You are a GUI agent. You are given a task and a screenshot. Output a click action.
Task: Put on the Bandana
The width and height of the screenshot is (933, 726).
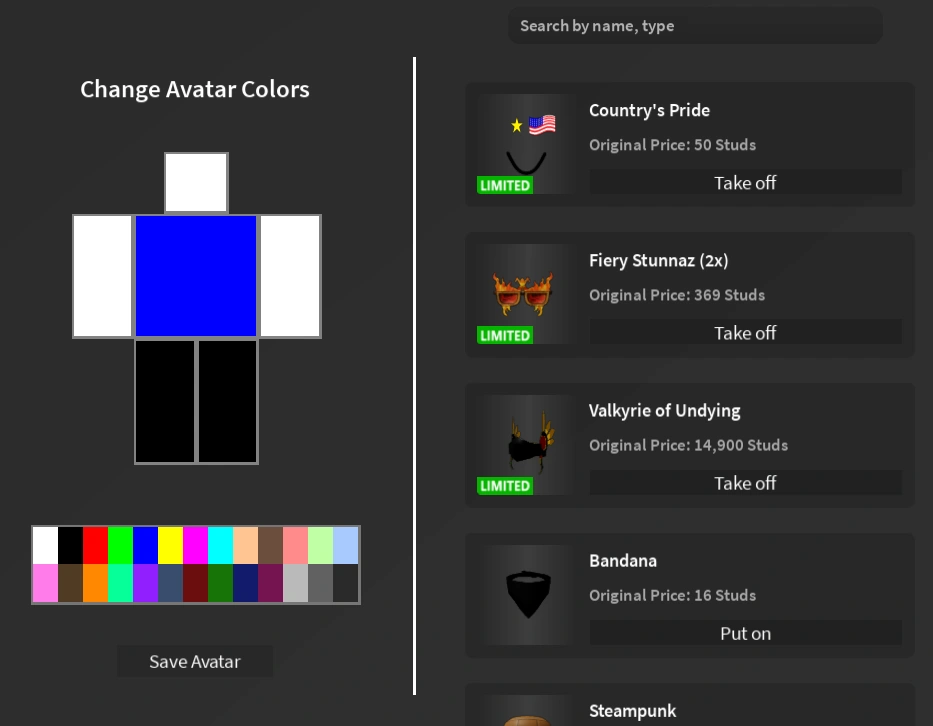pos(745,632)
